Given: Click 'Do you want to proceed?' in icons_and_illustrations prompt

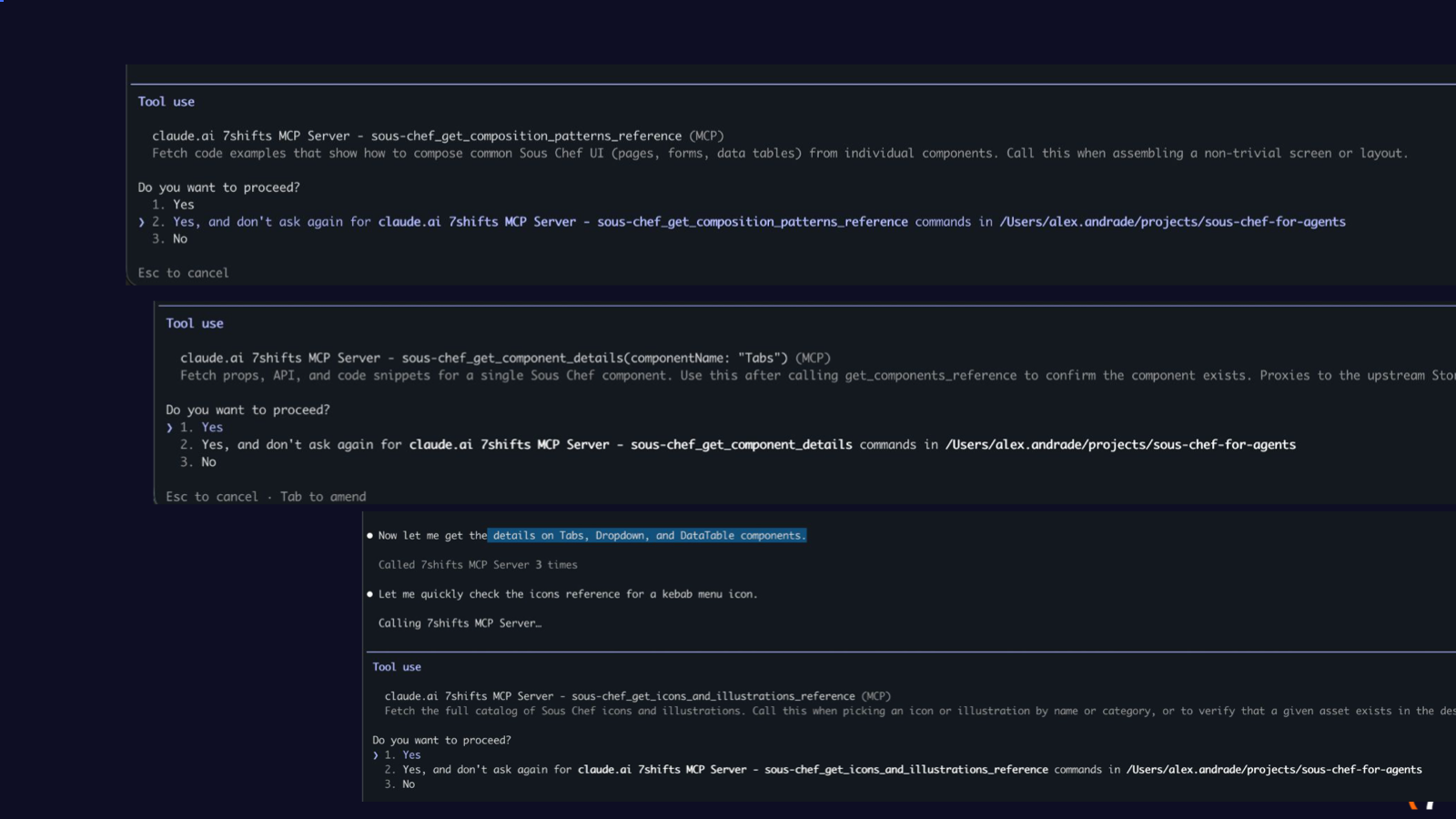Looking at the screenshot, I should pyautogui.click(x=441, y=741).
